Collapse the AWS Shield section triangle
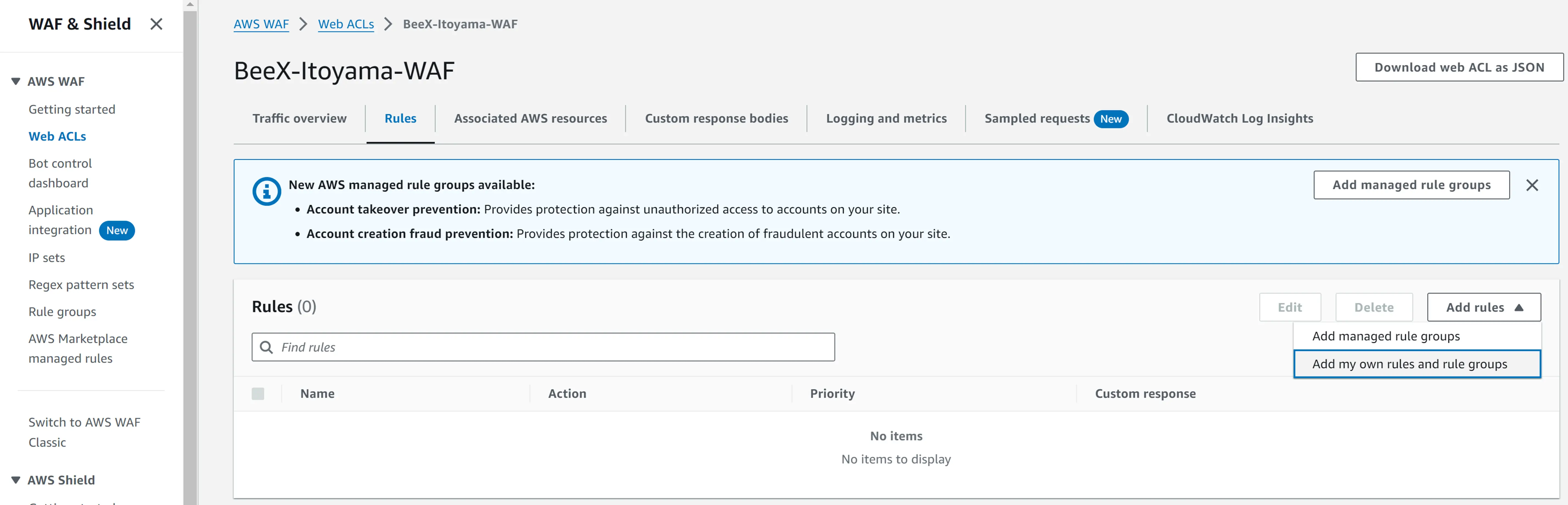 16,480
